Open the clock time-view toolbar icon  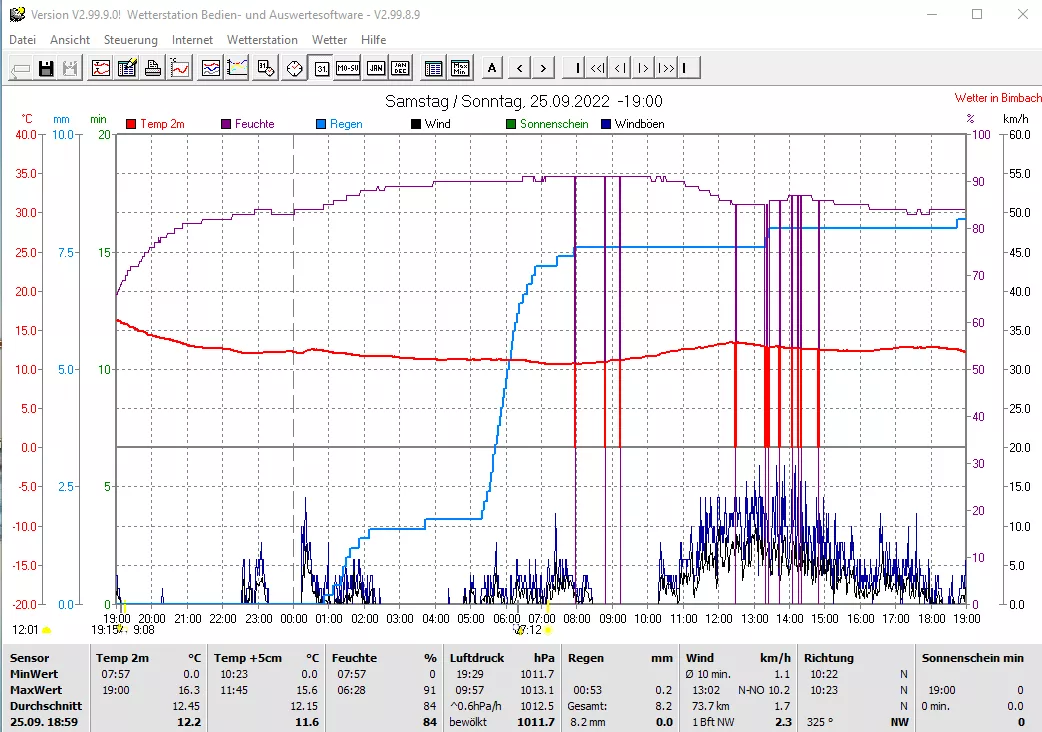(294, 68)
